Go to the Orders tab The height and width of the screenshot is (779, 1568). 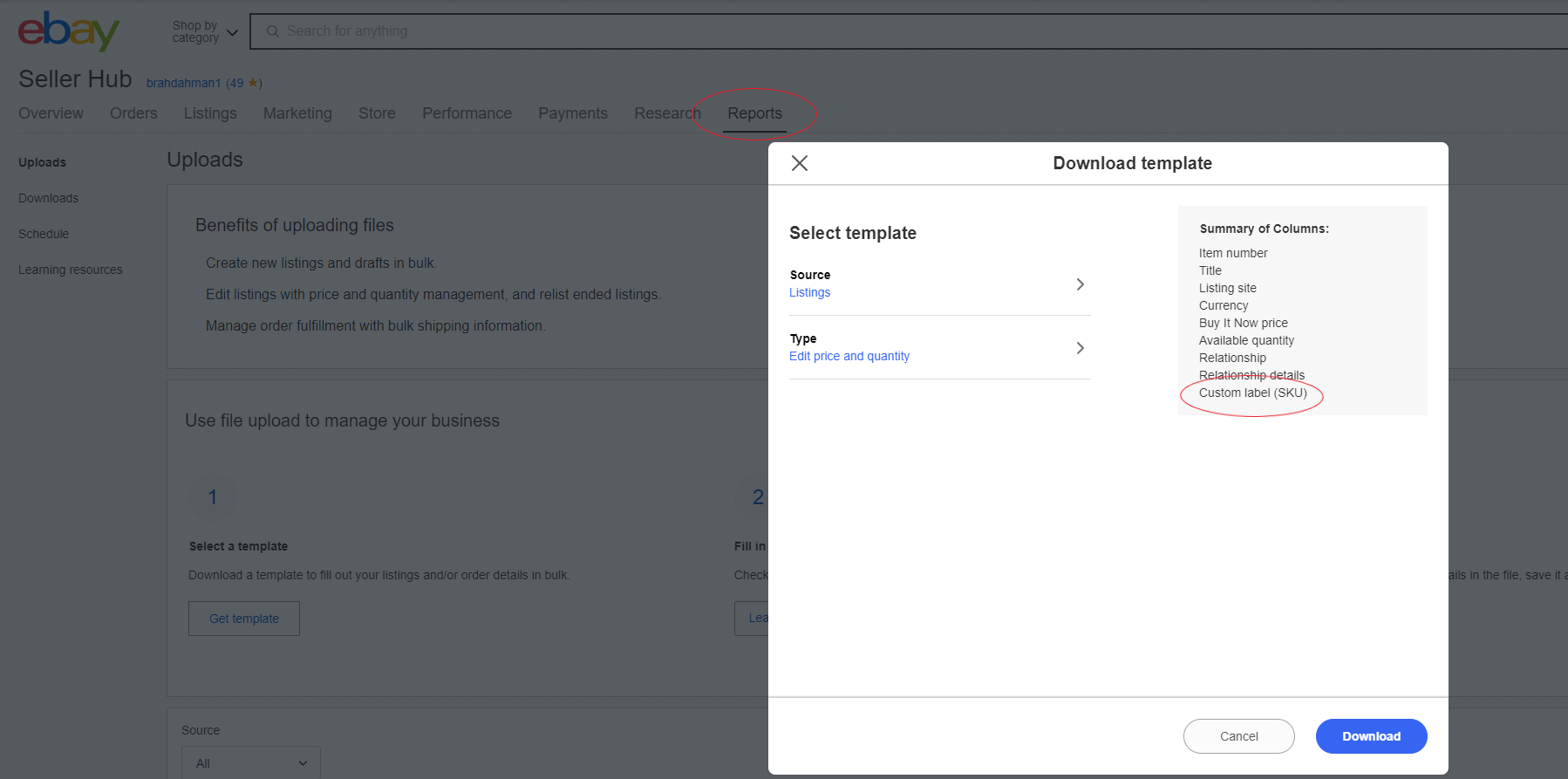[133, 113]
